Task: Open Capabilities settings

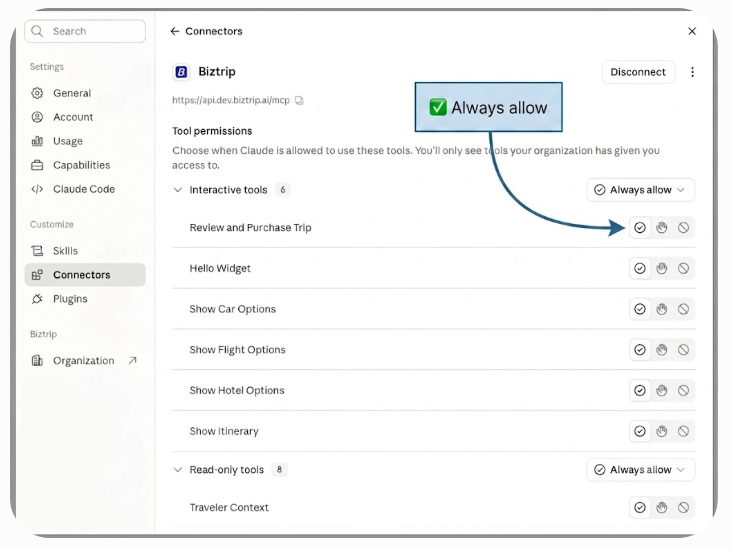Action: [x=85, y=165]
